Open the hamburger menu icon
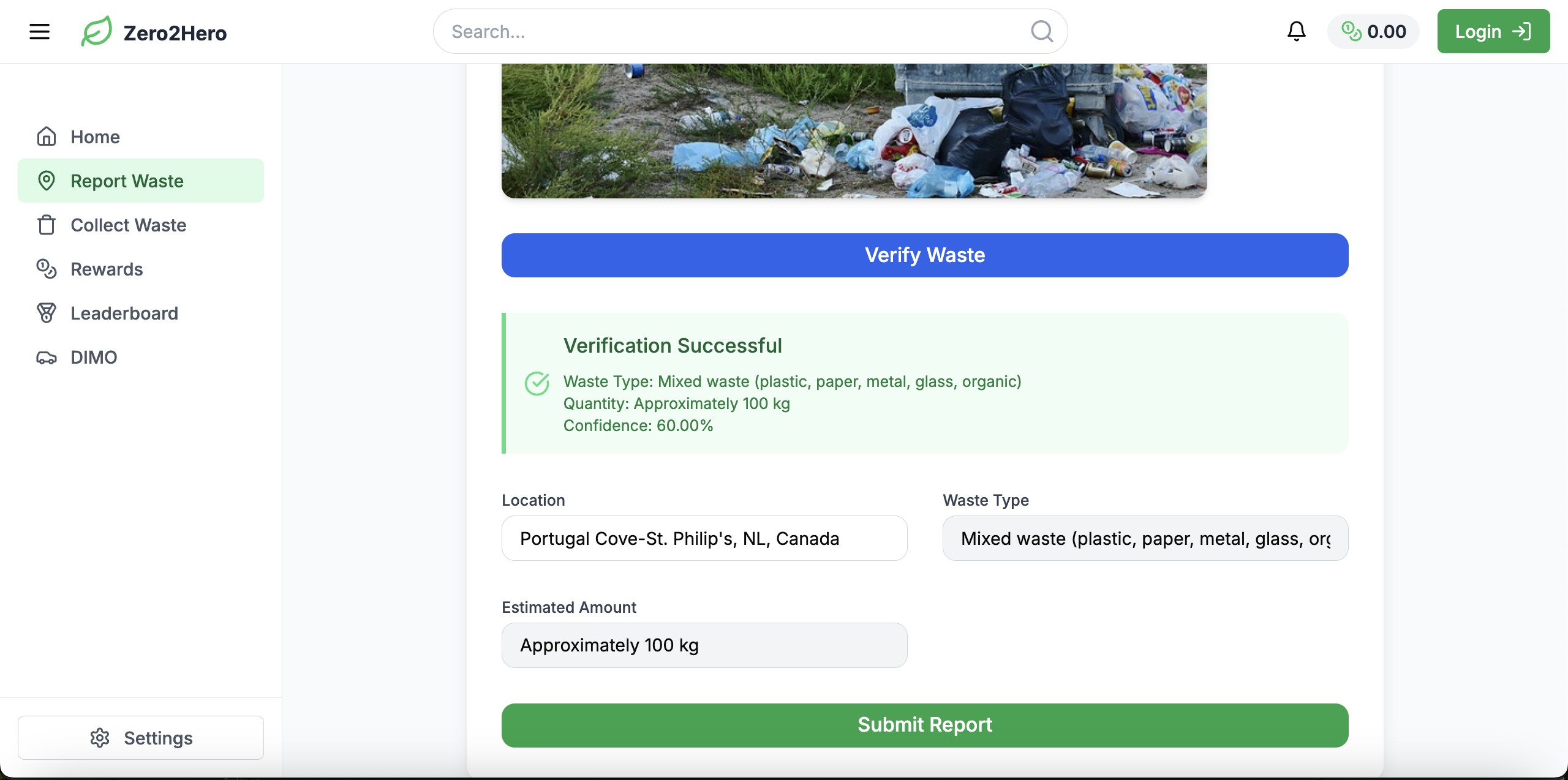Viewport: 1568px width, 780px height. point(39,32)
